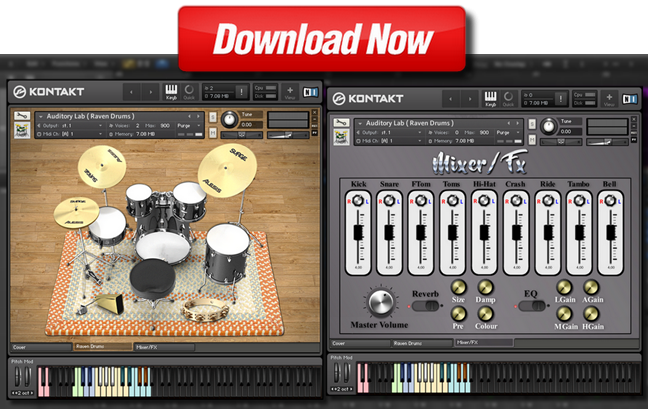
Task: Click next arrow in left Kontakt top toolbar
Action: point(151,92)
